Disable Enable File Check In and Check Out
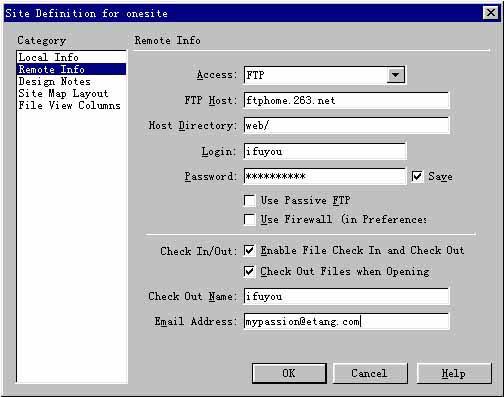The height and width of the screenshot is (397, 504). (x=250, y=251)
